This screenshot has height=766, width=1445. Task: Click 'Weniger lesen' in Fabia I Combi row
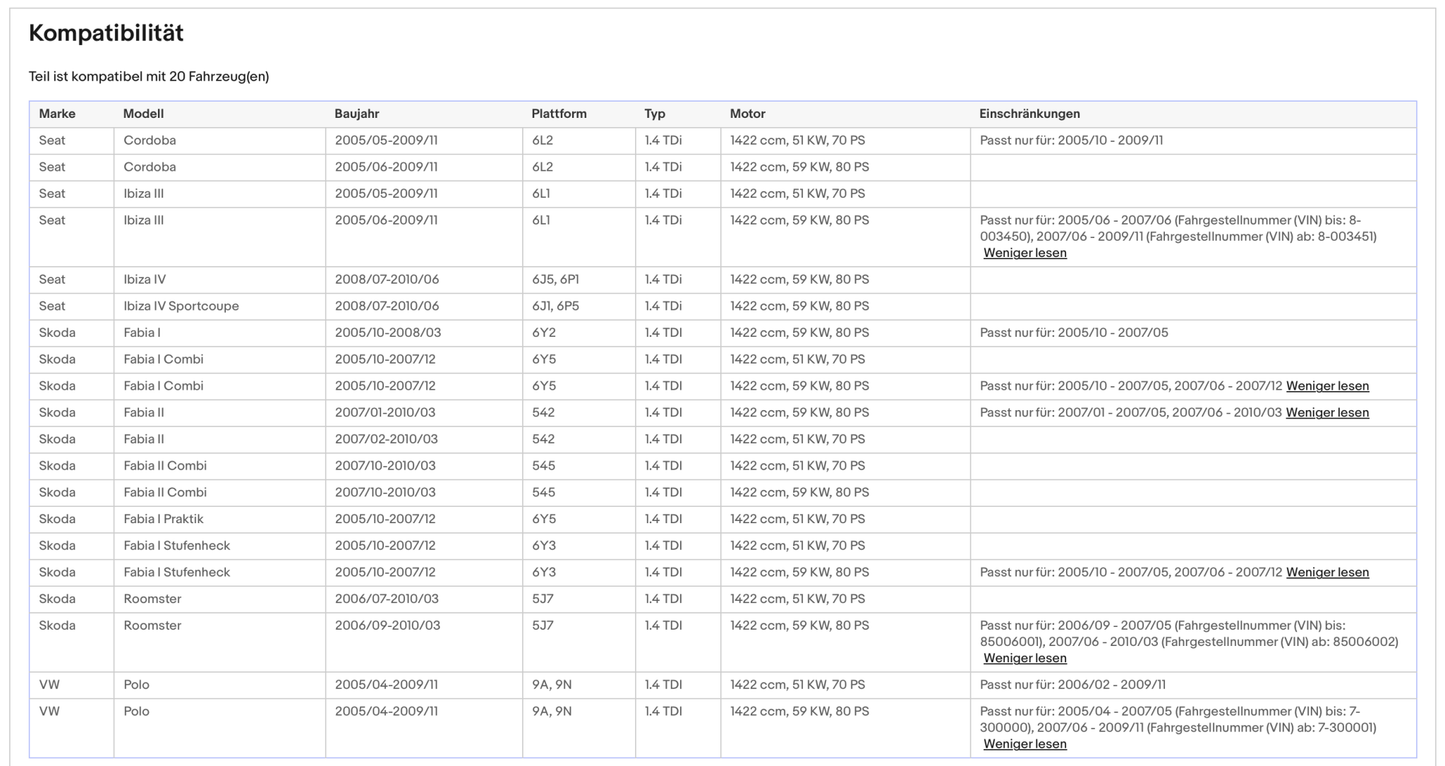point(1327,386)
